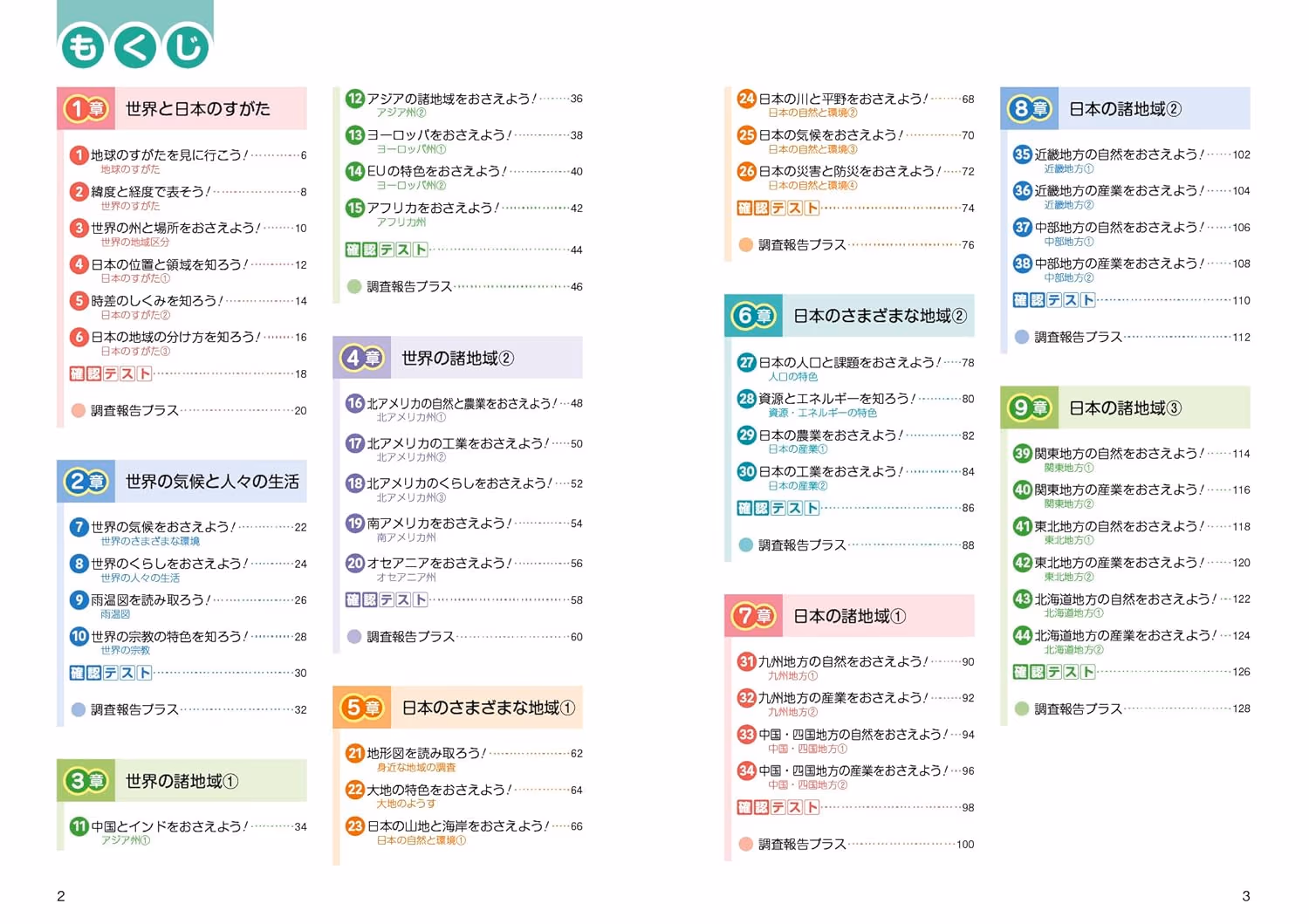Click the 9章 green chapter badge

coord(1030,407)
